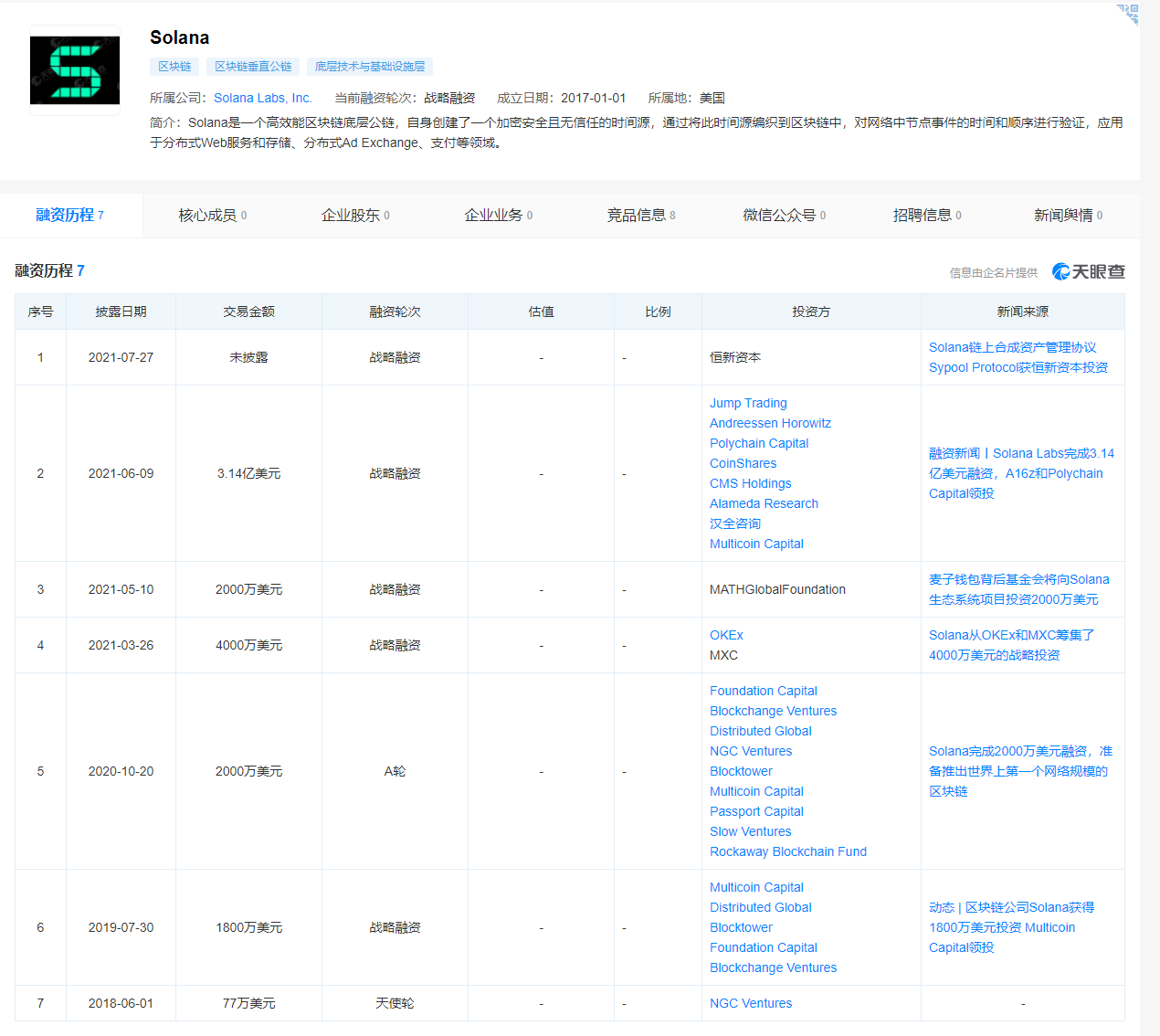Open Multicoin Capital link in A轮 row

[x=756, y=791]
